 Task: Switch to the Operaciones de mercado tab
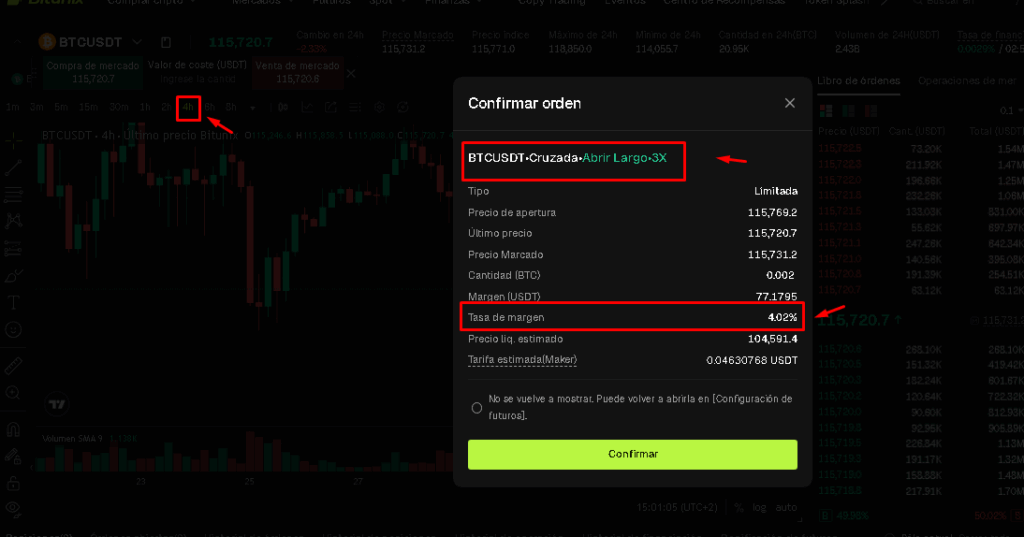point(965,80)
